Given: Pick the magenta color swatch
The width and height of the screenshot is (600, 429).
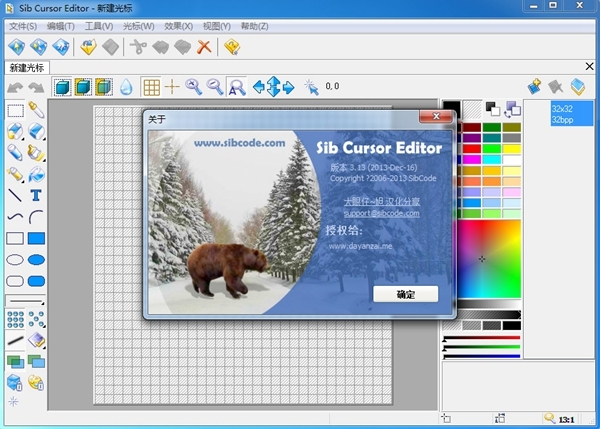Looking at the screenshot, I should click(472, 159).
